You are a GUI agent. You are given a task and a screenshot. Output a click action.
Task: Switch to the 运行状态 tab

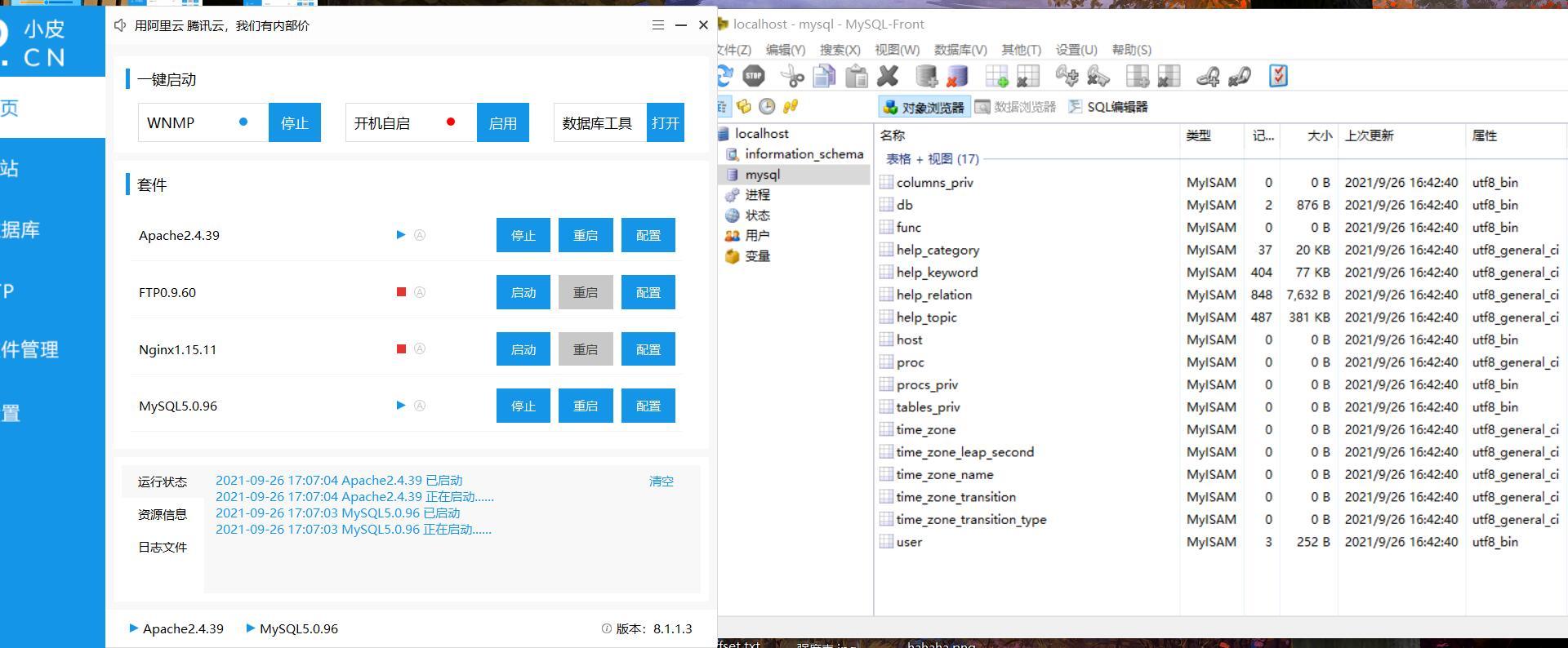[163, 482]
